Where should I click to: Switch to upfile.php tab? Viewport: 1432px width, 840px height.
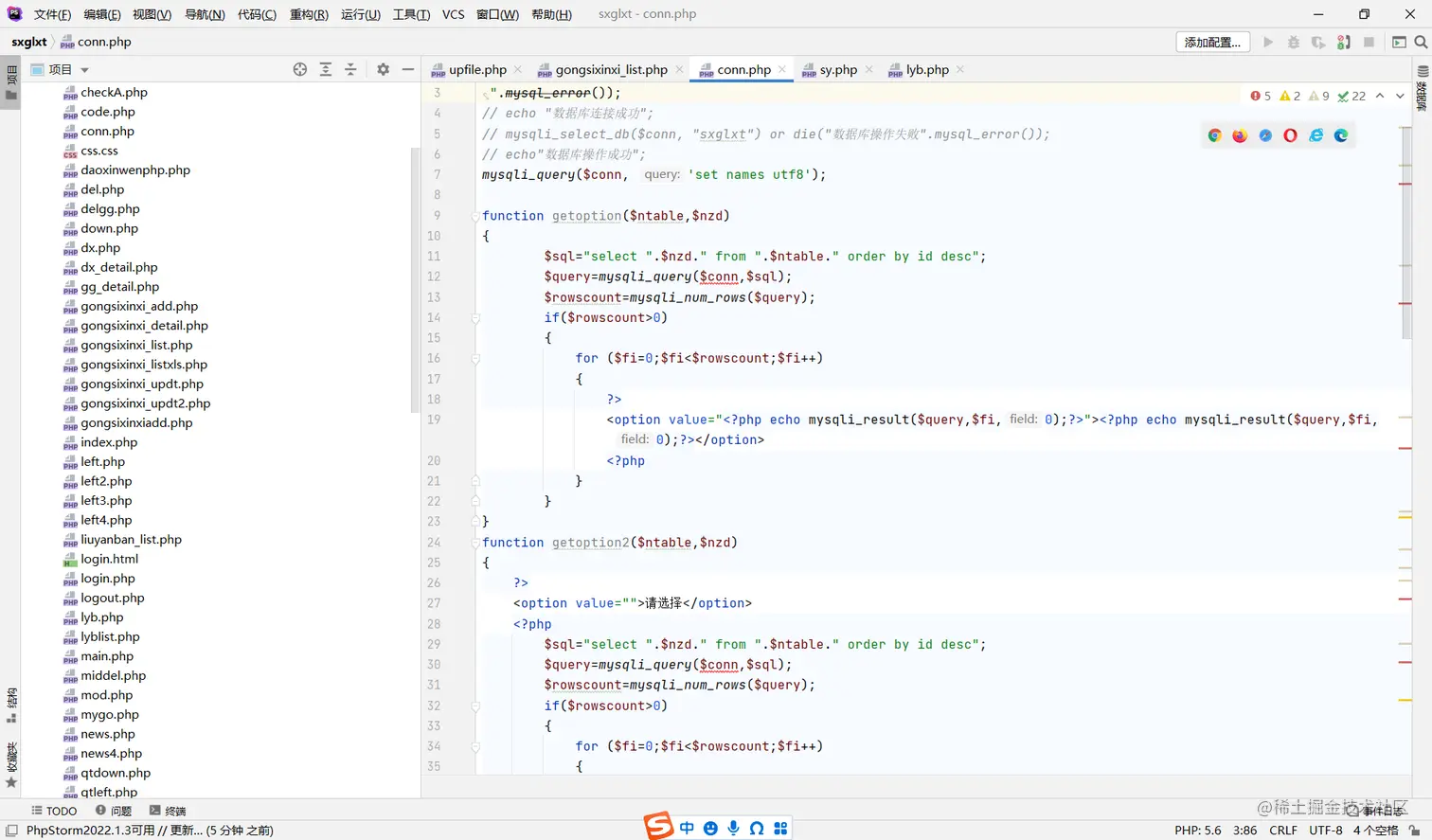477,69
